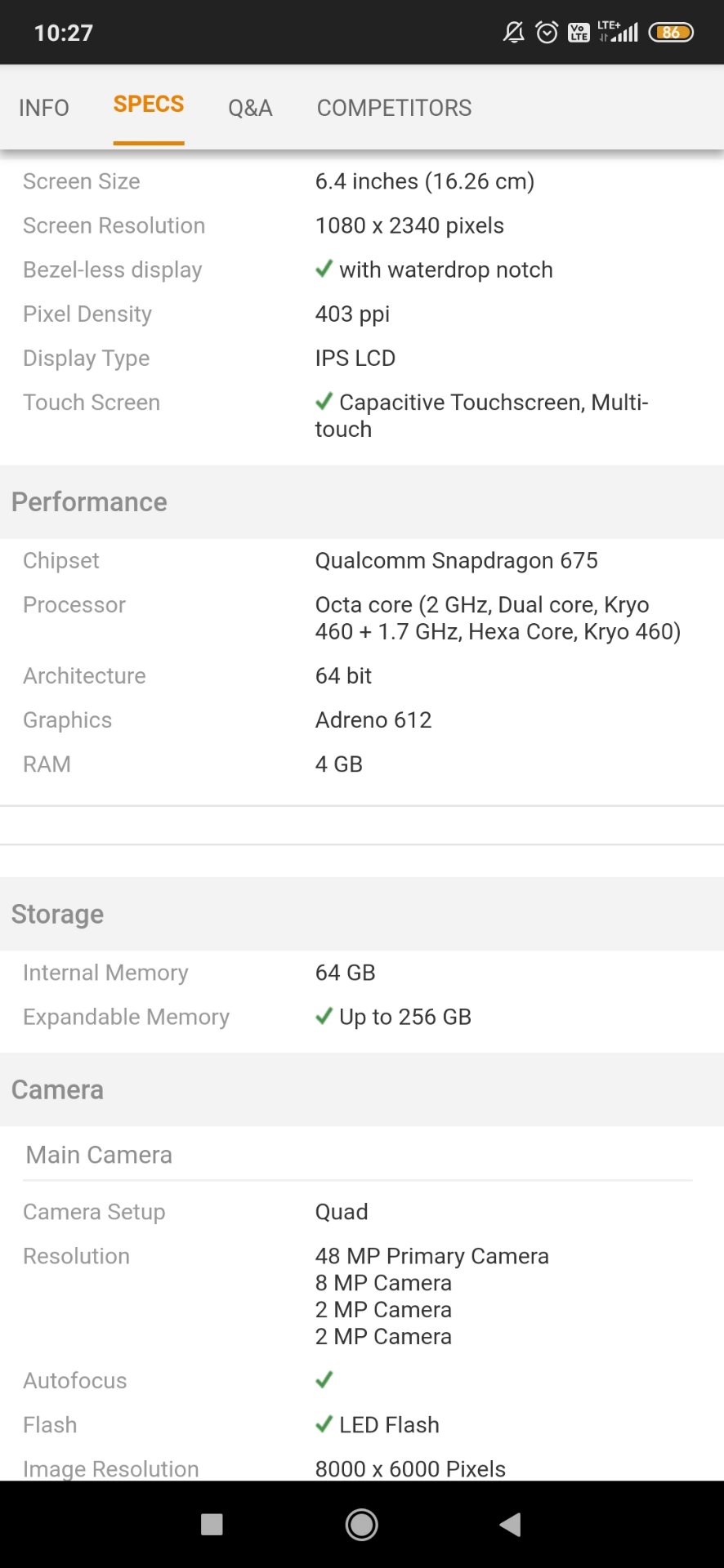Tap the recent apps square icon
Image resolution: width=724 pixels, height=1568 pixels.
tap(212, 1524)
